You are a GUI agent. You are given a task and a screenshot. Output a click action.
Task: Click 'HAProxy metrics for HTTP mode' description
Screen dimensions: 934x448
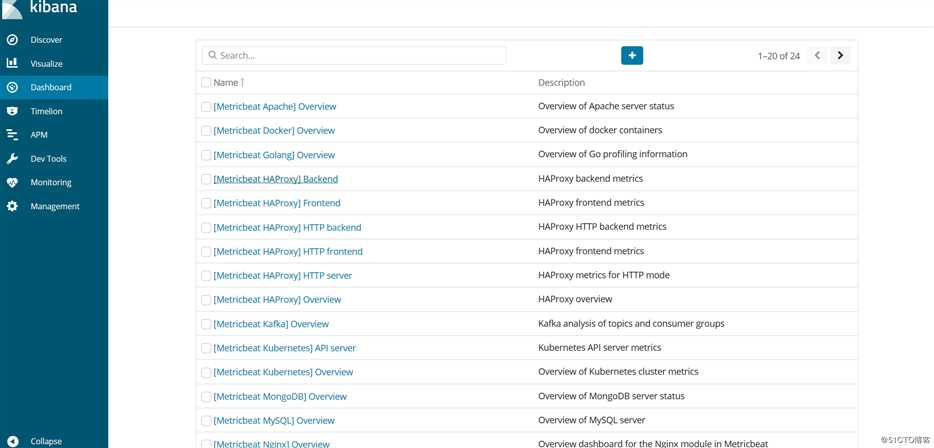(603, 275)
